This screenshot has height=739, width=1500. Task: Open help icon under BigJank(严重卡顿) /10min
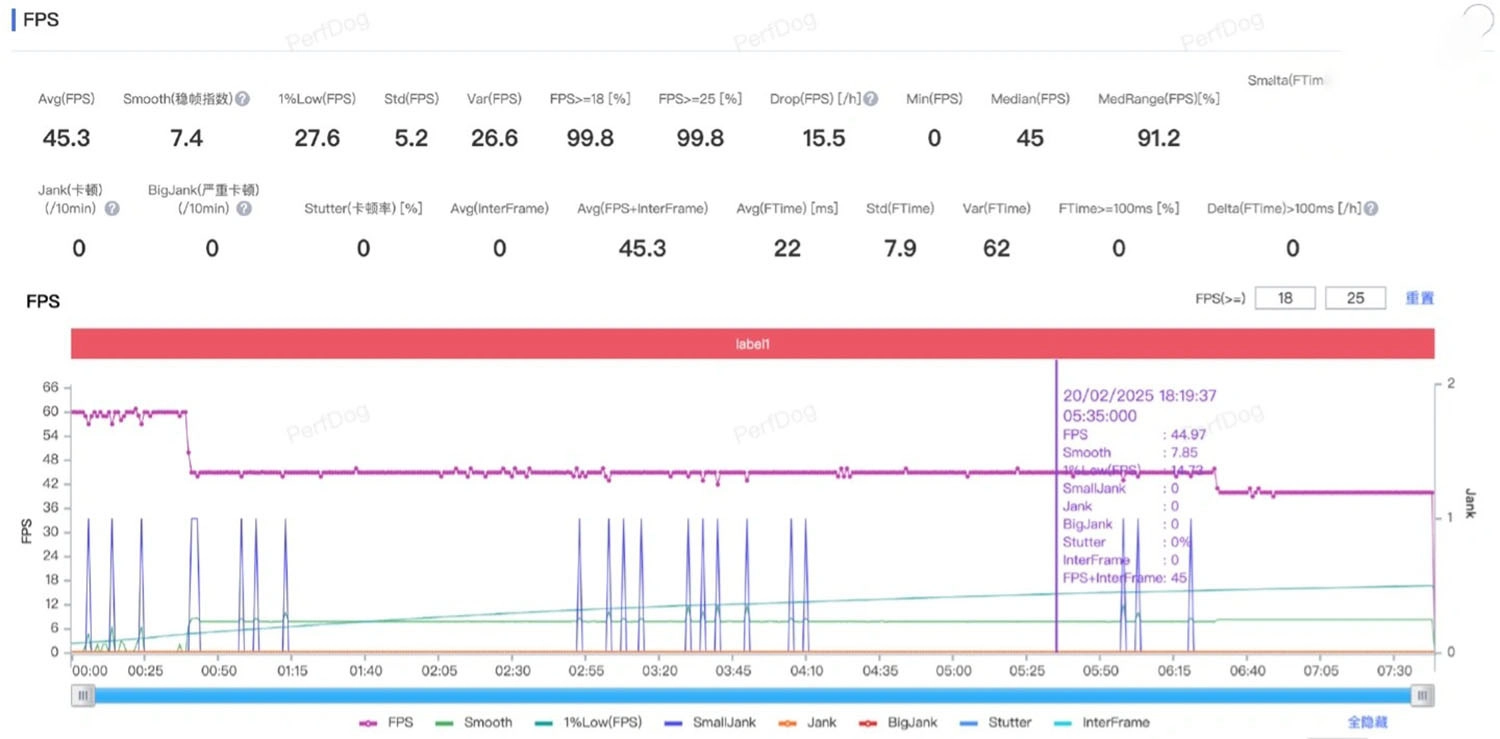(244, 209)
